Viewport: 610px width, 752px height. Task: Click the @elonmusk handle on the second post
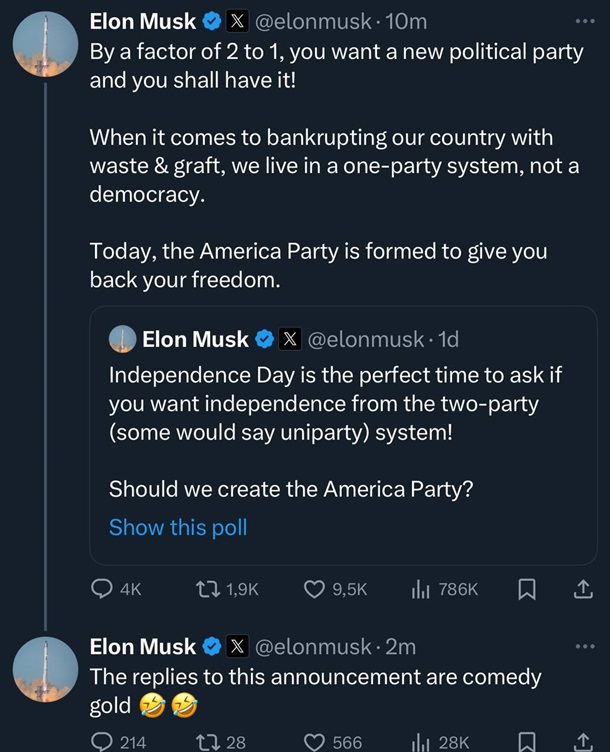pos(312,647)
